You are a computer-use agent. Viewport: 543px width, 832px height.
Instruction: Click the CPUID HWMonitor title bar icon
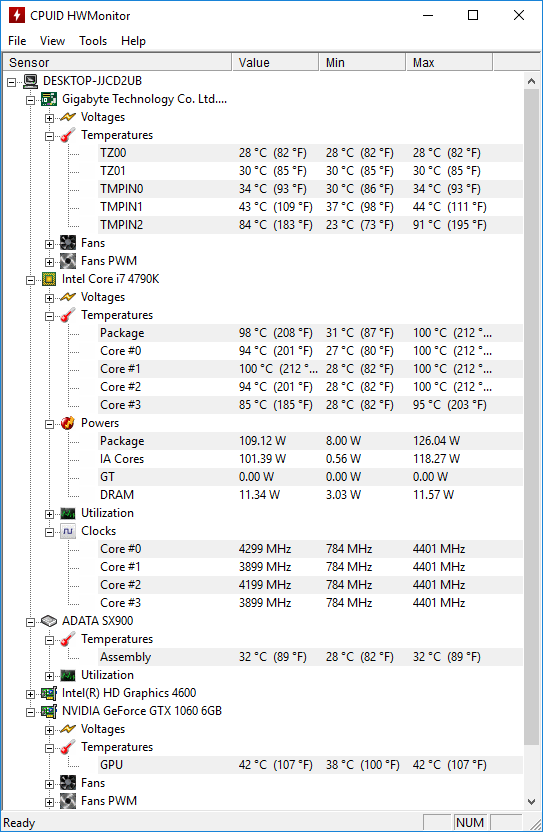coord(16,15)
